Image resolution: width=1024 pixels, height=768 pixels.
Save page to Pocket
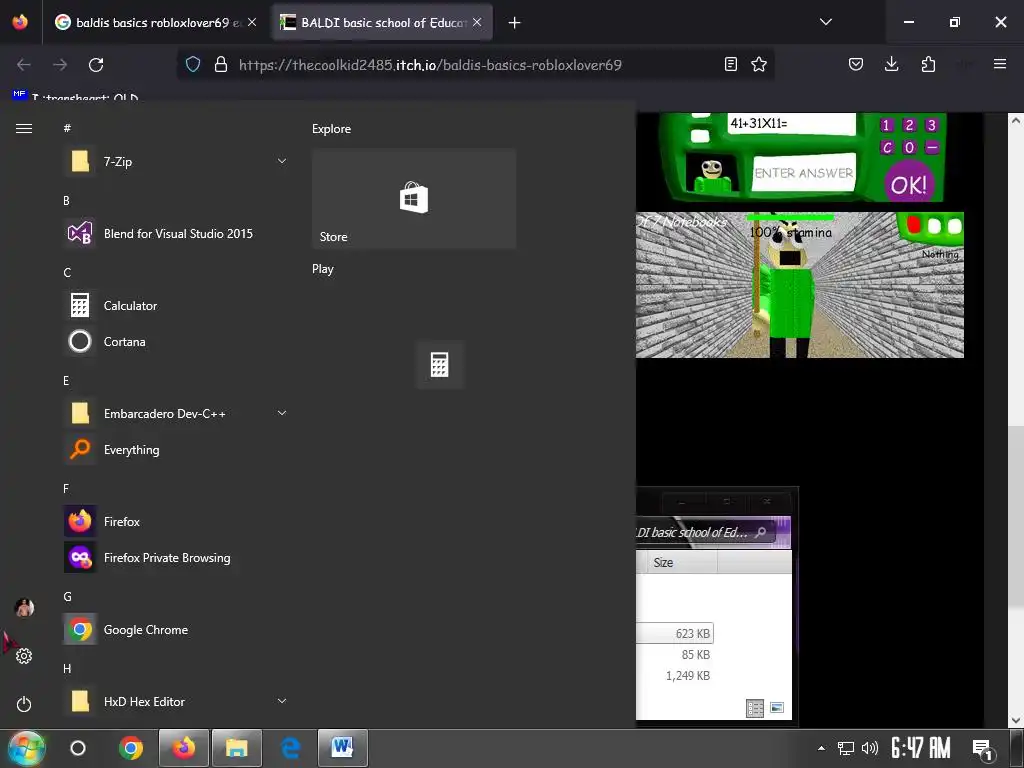[856, 64]
